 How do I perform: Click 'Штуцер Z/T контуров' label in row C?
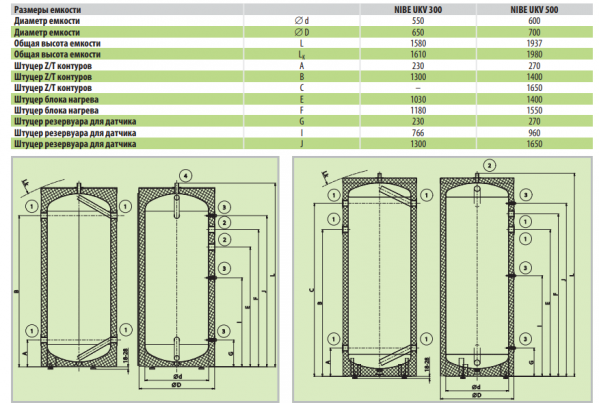[x=53, y=88]
